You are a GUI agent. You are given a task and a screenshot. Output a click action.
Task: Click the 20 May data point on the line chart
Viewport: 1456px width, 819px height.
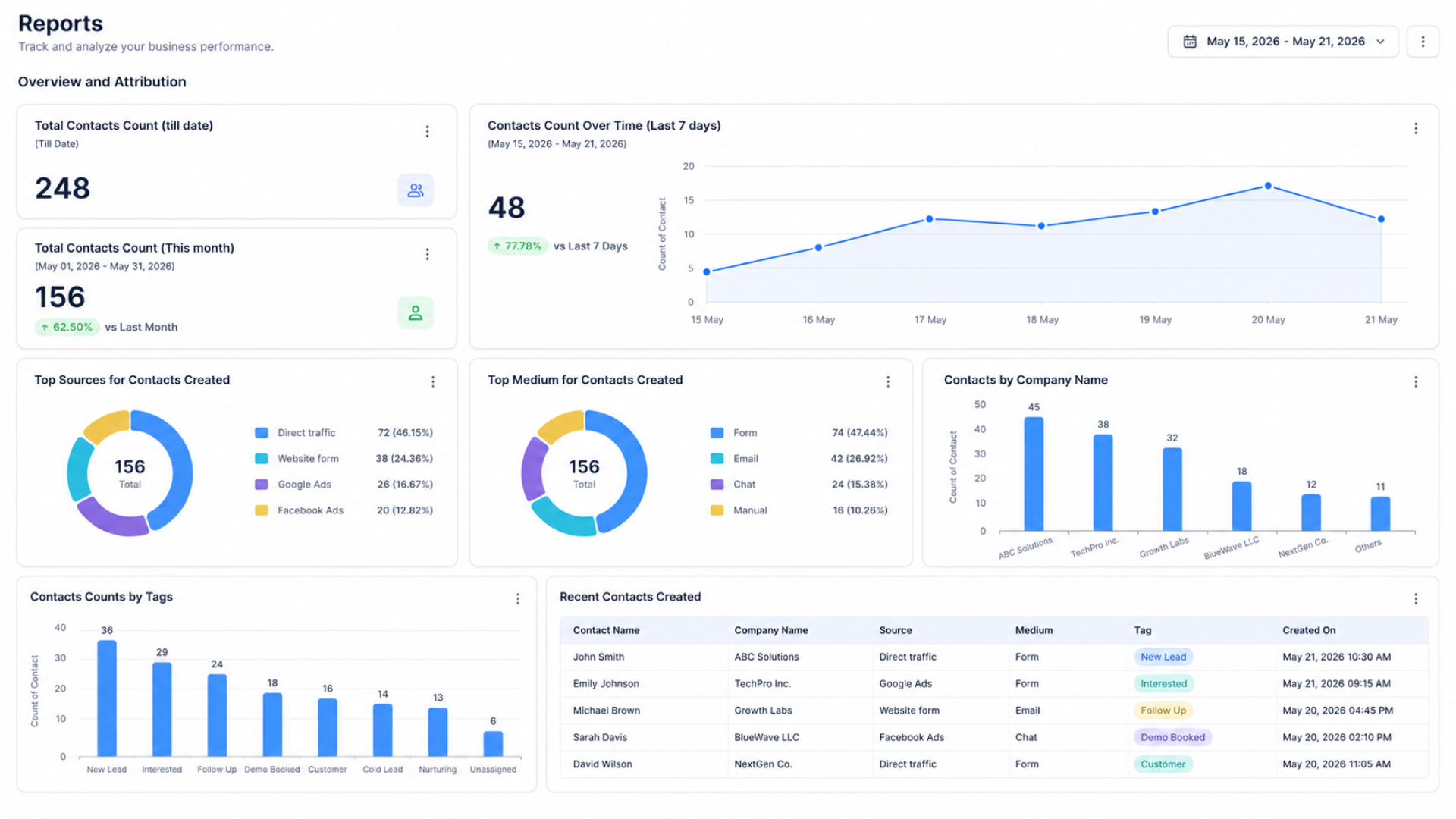[1268, 186]
